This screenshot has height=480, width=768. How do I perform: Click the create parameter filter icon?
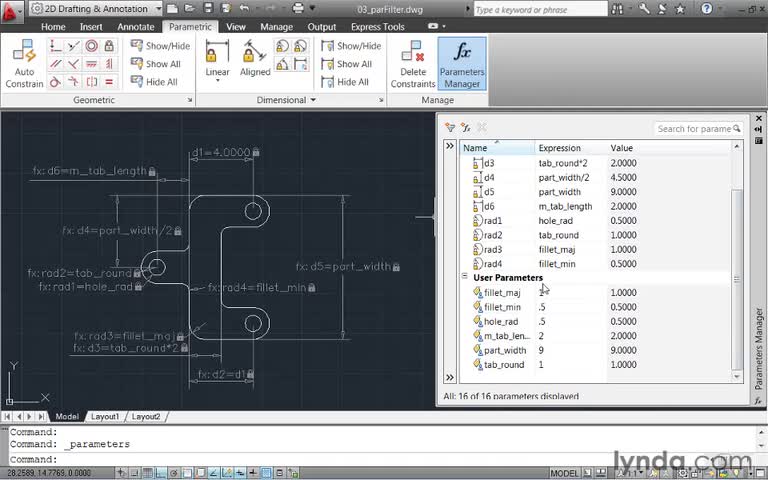pyautogui.click(x=450, y=128)
